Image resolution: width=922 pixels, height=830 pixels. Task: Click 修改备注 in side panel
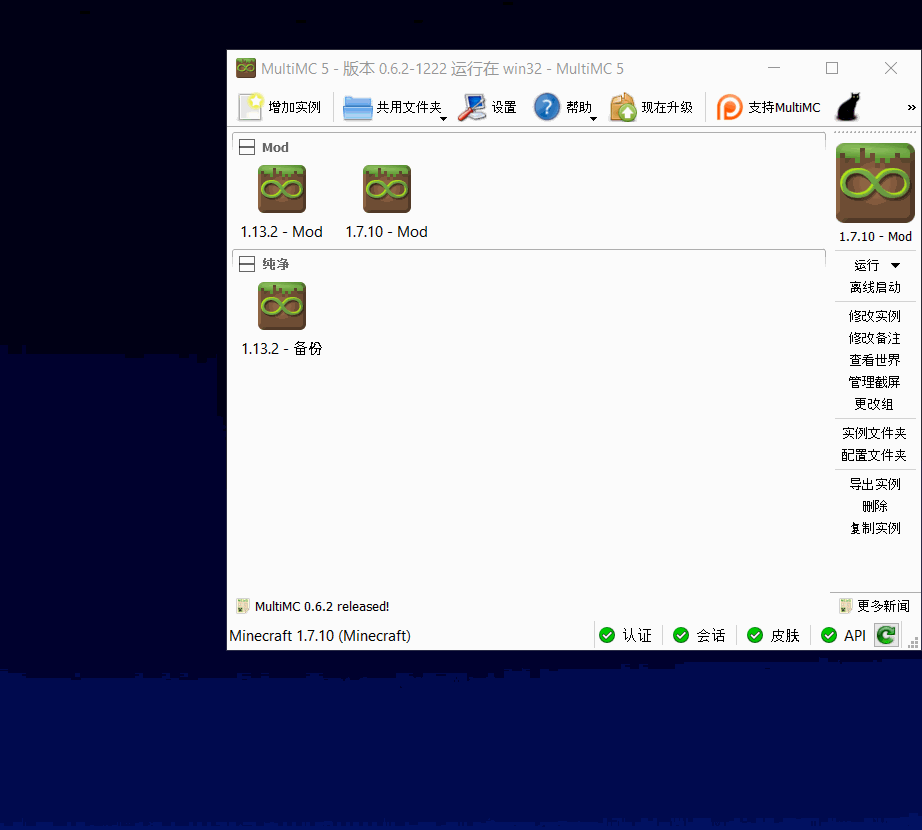(875, 339)
